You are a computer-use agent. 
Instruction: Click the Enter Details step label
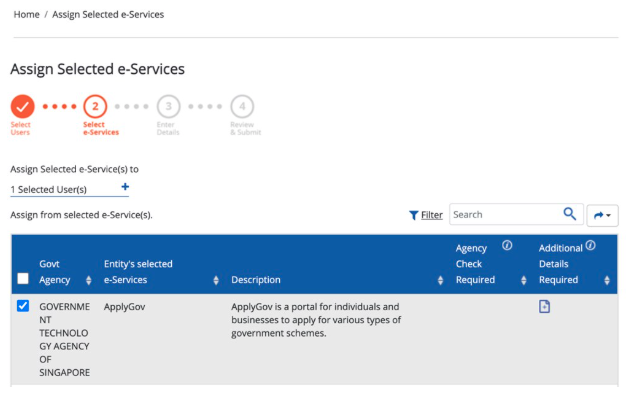[x=168, y=129]
